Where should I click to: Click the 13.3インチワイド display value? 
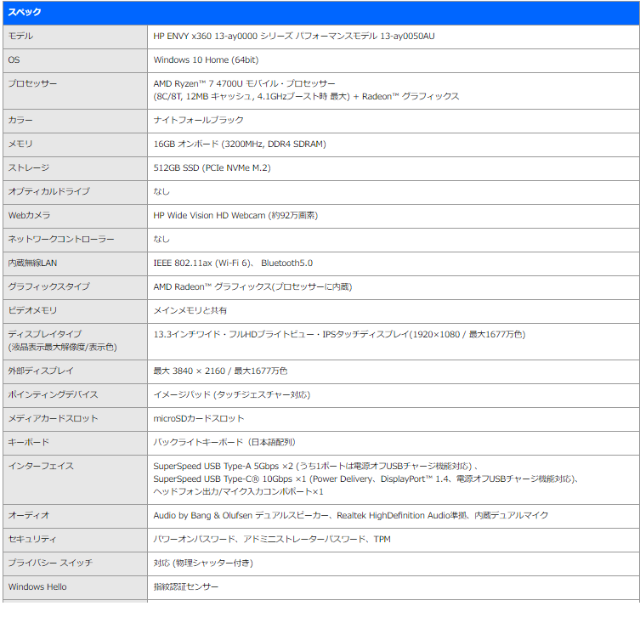pyautogui.click(x=339, y=335)
